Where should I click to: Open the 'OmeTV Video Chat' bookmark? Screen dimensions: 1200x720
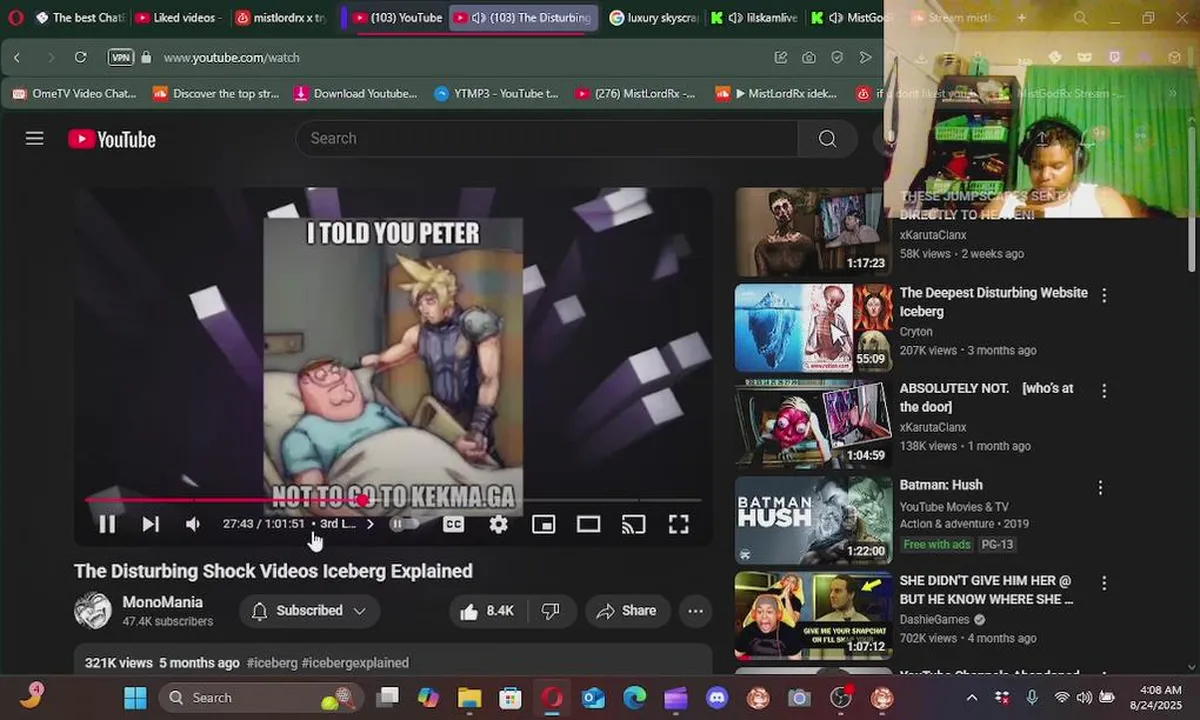pos(74,93)
